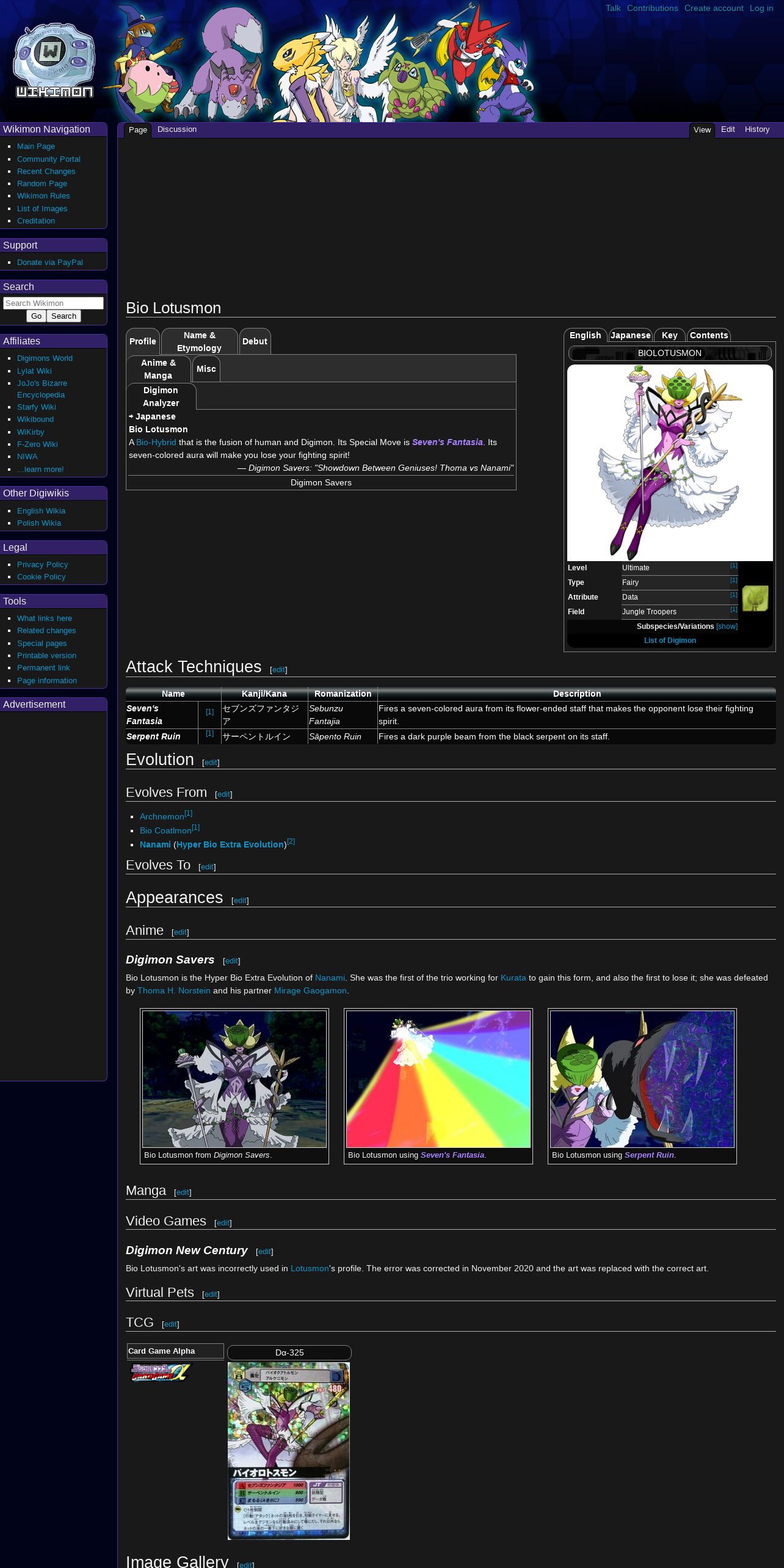Open the Bio Coatlmon link

click(x=165, y=830)
